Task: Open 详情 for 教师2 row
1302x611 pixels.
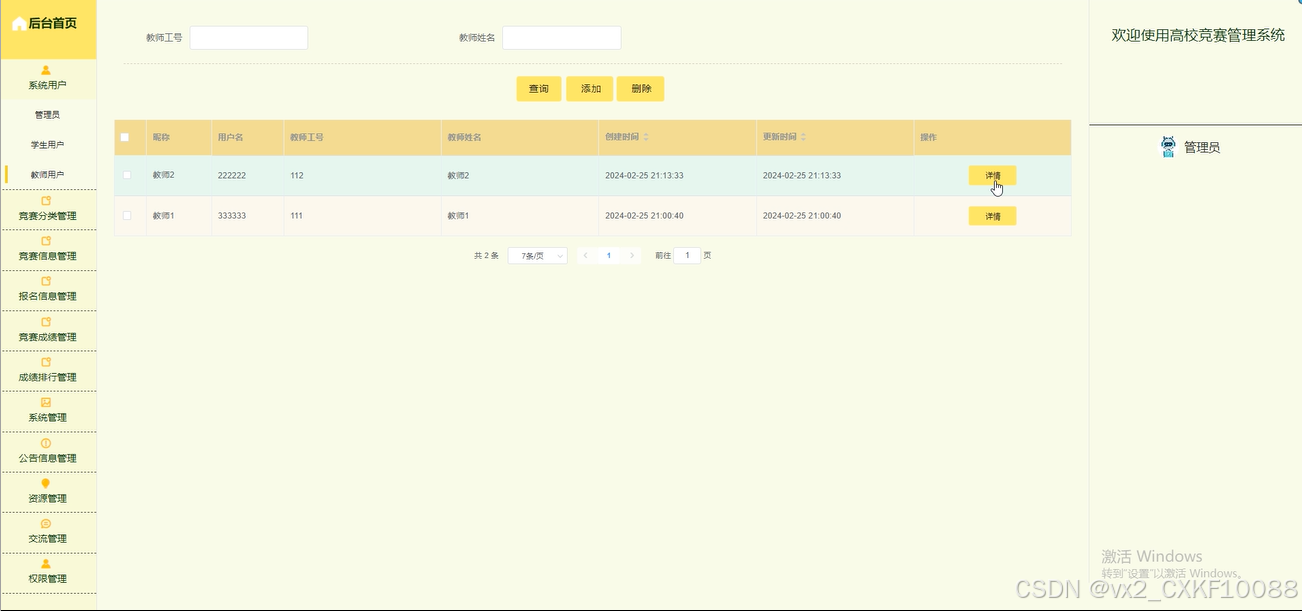Action: point(992,175)
